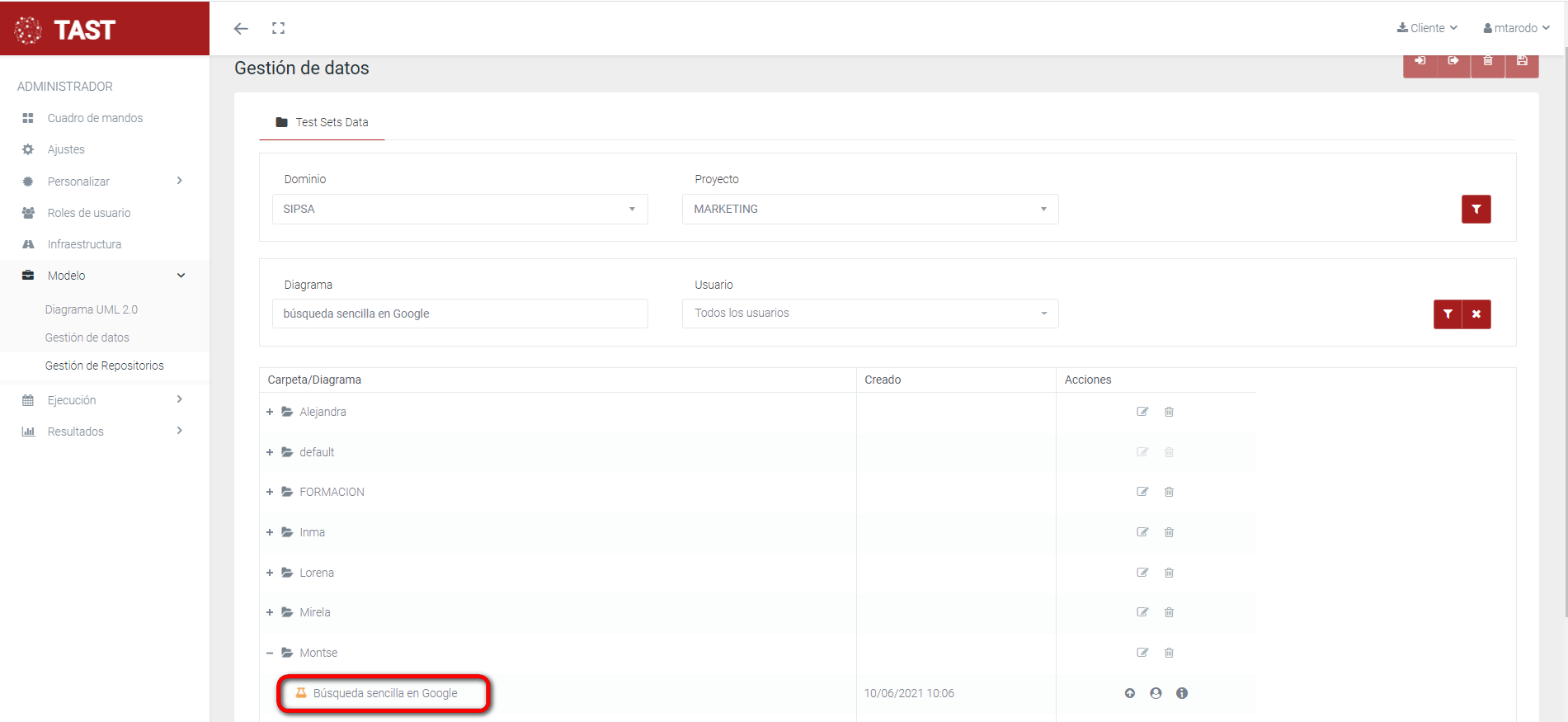Switch to the Test Sets Data tab
The image size is (1568, 722).
323,122
